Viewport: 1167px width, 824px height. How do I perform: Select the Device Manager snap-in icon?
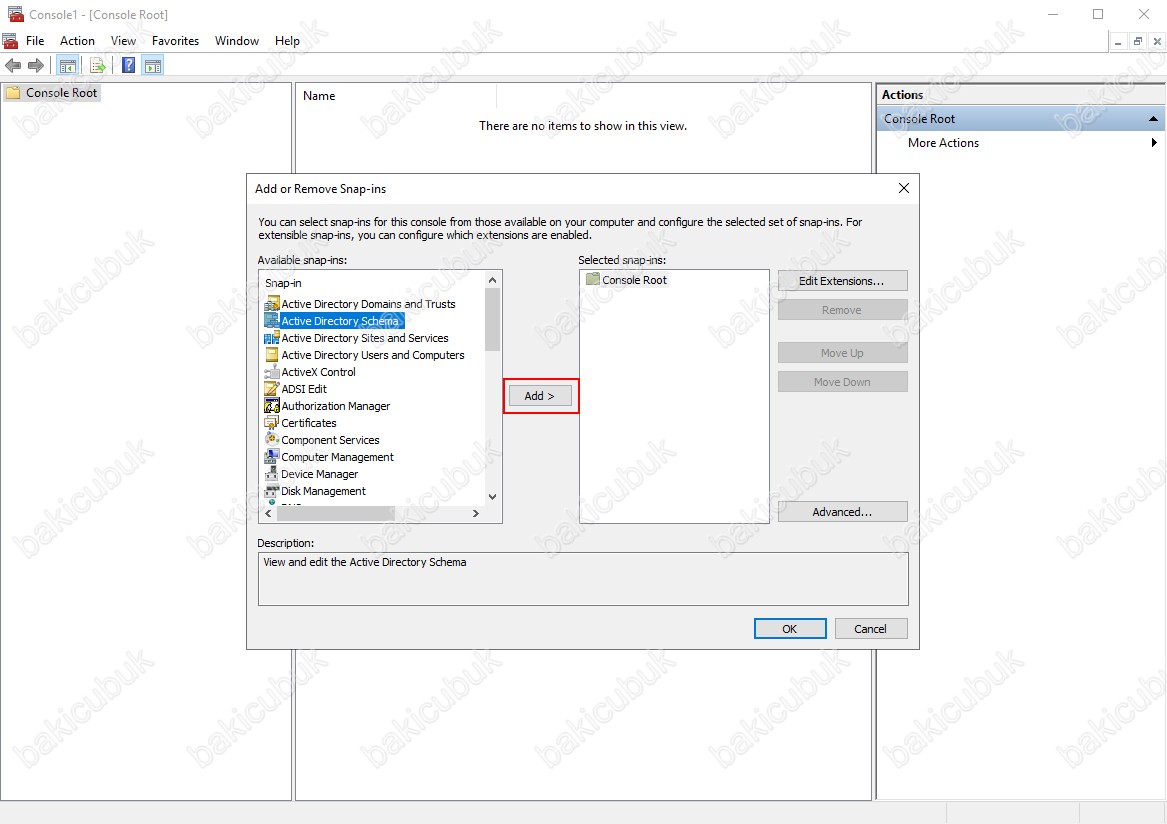click(272, 474)
